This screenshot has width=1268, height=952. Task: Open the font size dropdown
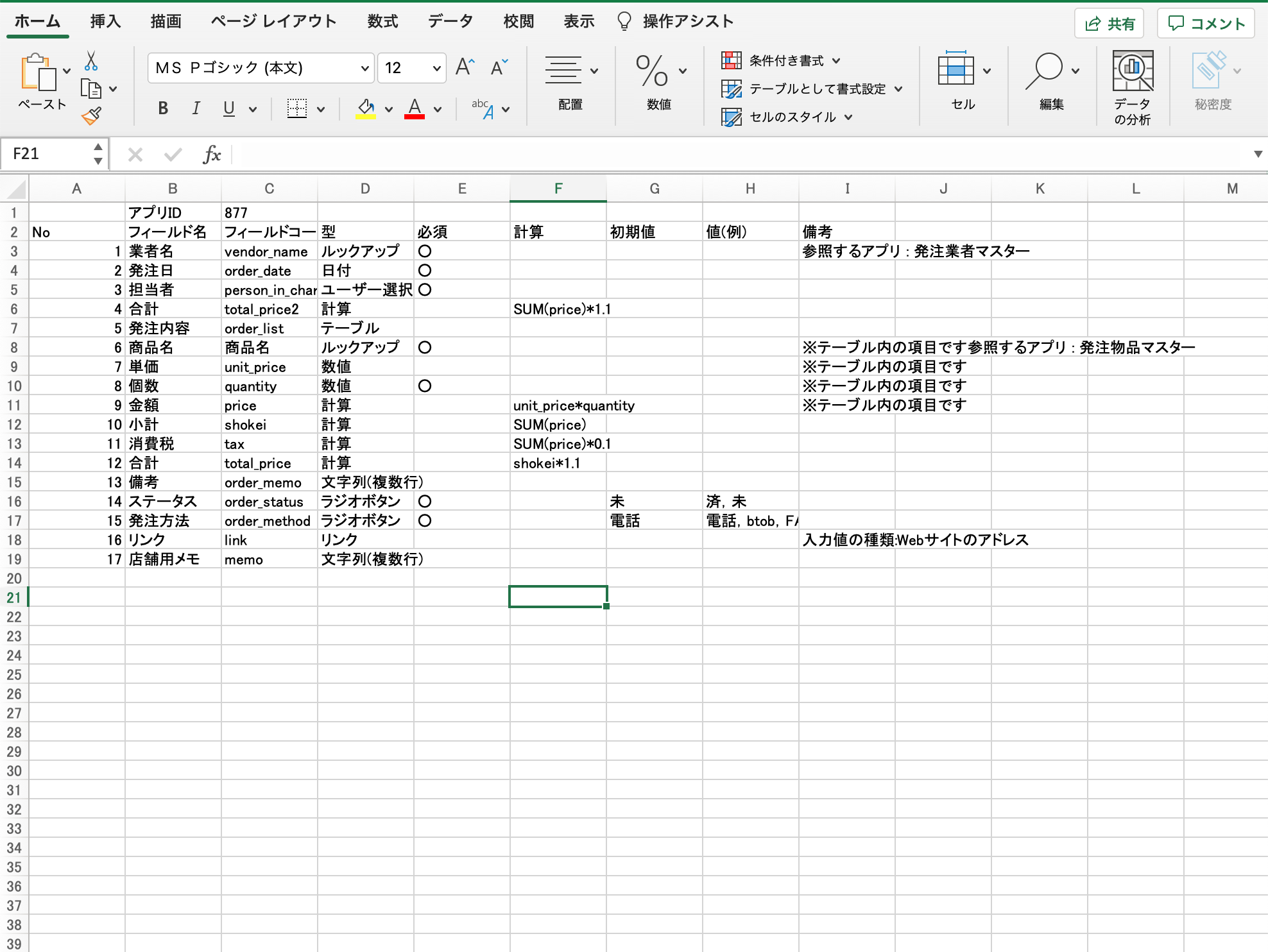(436, 68)
